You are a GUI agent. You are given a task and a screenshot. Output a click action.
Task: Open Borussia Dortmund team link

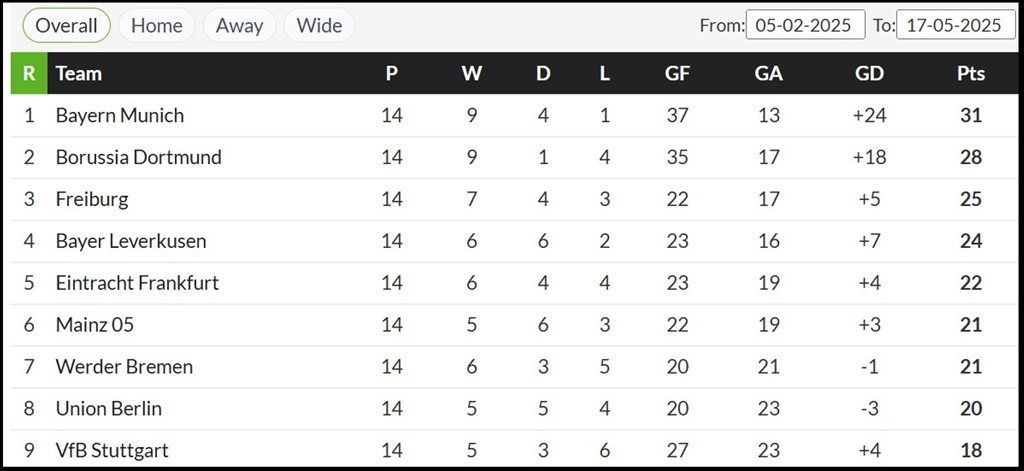(x=138, y=157)
